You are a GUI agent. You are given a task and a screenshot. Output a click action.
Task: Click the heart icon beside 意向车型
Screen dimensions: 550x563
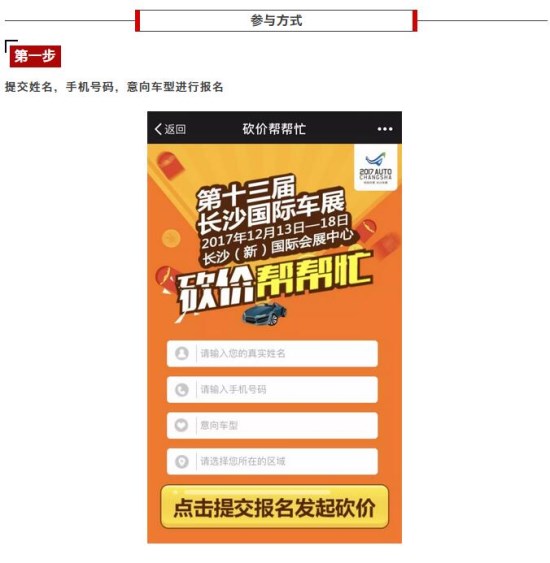182,425
